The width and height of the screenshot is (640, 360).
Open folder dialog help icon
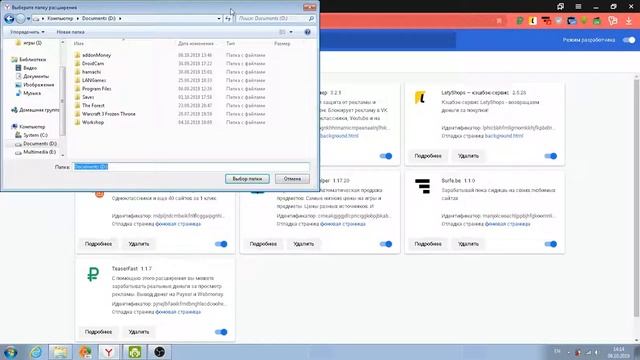(x=307, y=32)
